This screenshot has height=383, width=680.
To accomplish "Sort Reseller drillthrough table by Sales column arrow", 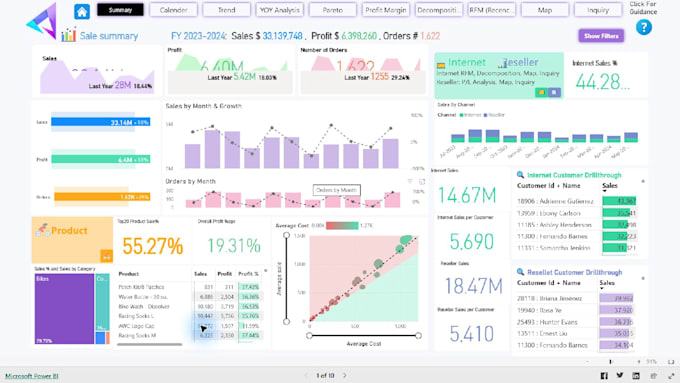I will [602, 288].
